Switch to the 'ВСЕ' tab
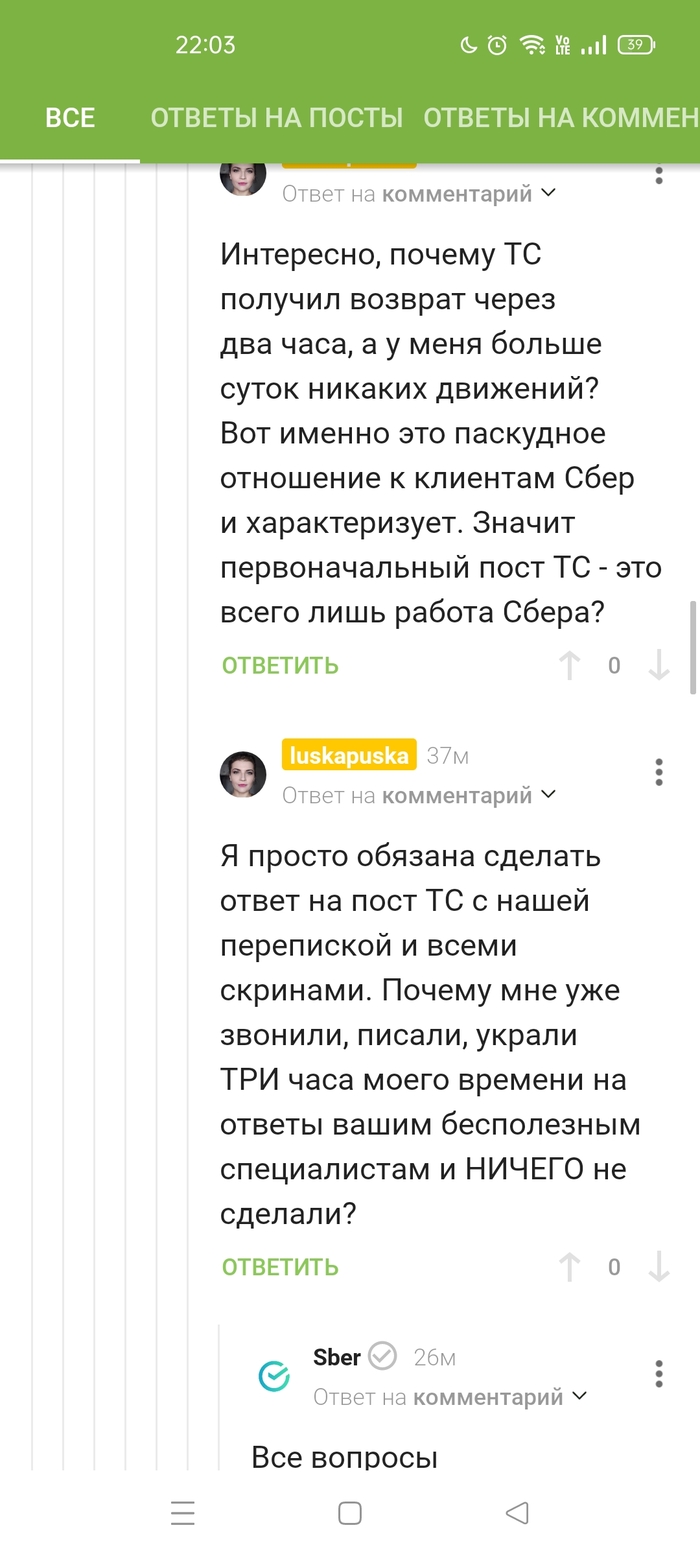 pos(70,118)
